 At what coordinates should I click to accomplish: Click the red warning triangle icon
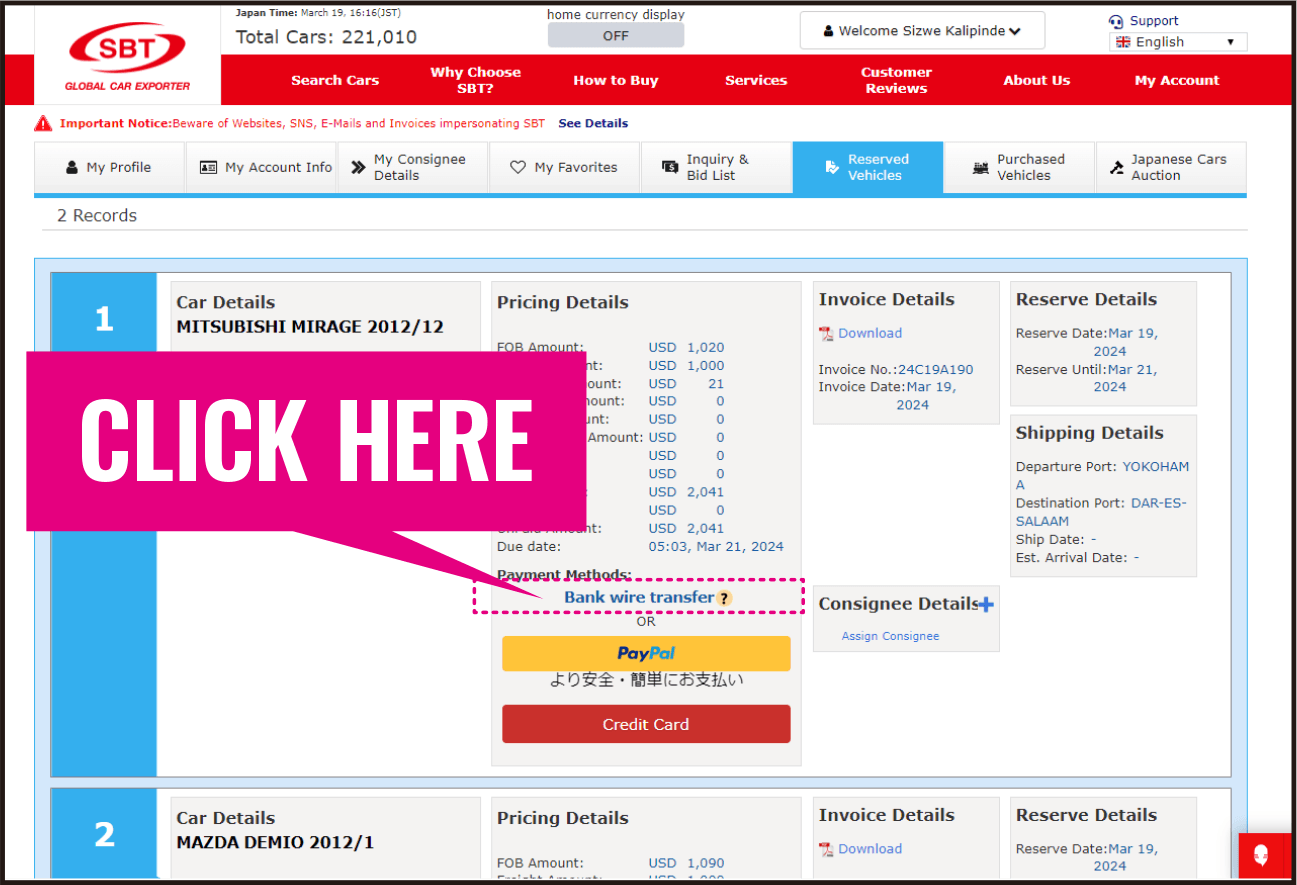(x=43, y=123)
